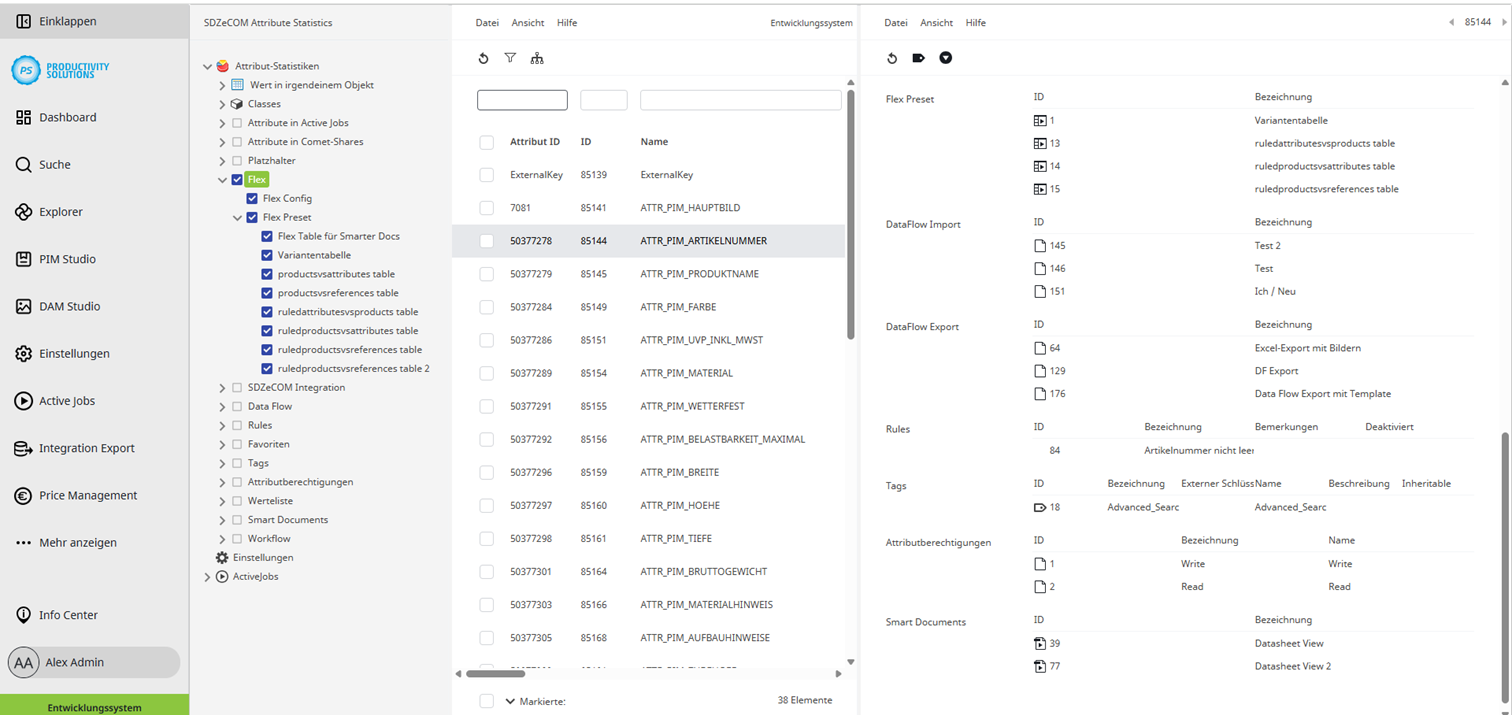Image resolution: width=1512 pixels, height=715 pixels.
Task: Refresh the attribute list
Action: [x=483, y=58]
